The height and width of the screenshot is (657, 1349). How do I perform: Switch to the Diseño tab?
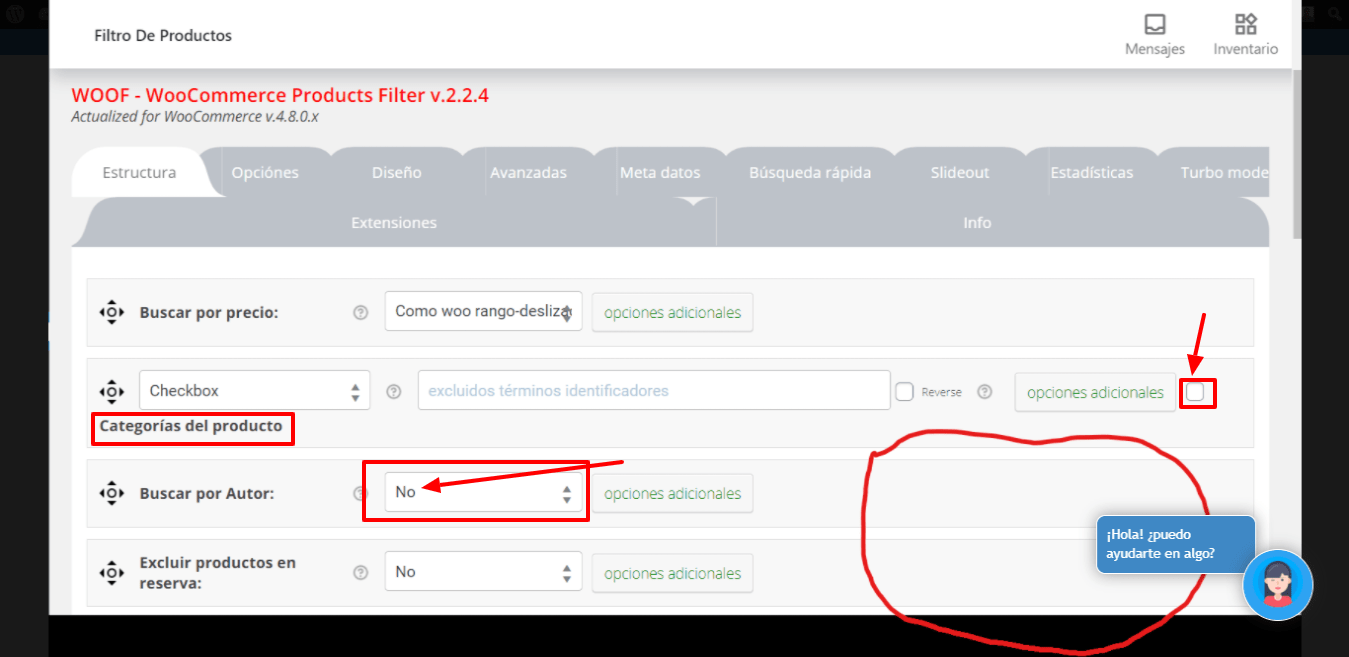pyautogui.click(x=396, y=172)
